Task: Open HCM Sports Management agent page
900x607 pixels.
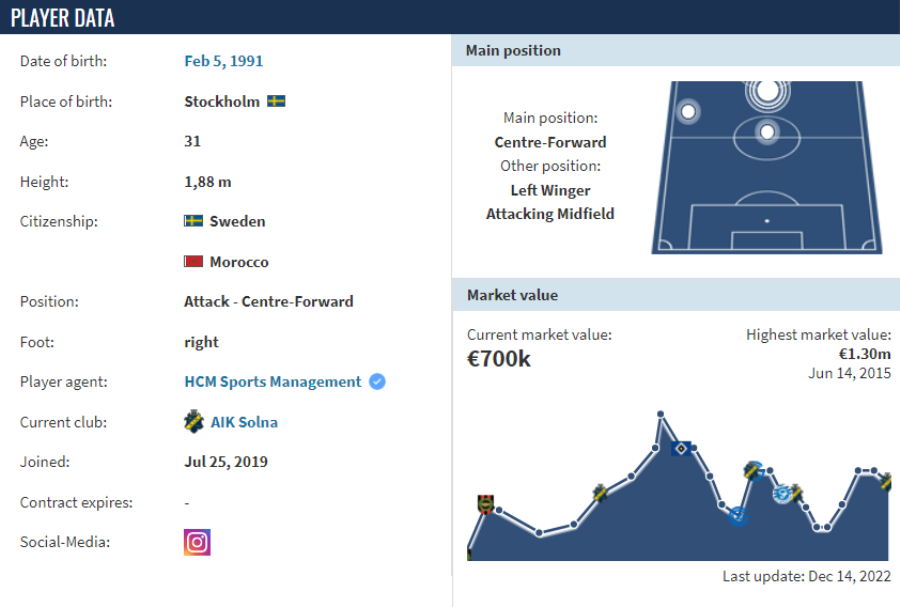Action: point(273,382)
